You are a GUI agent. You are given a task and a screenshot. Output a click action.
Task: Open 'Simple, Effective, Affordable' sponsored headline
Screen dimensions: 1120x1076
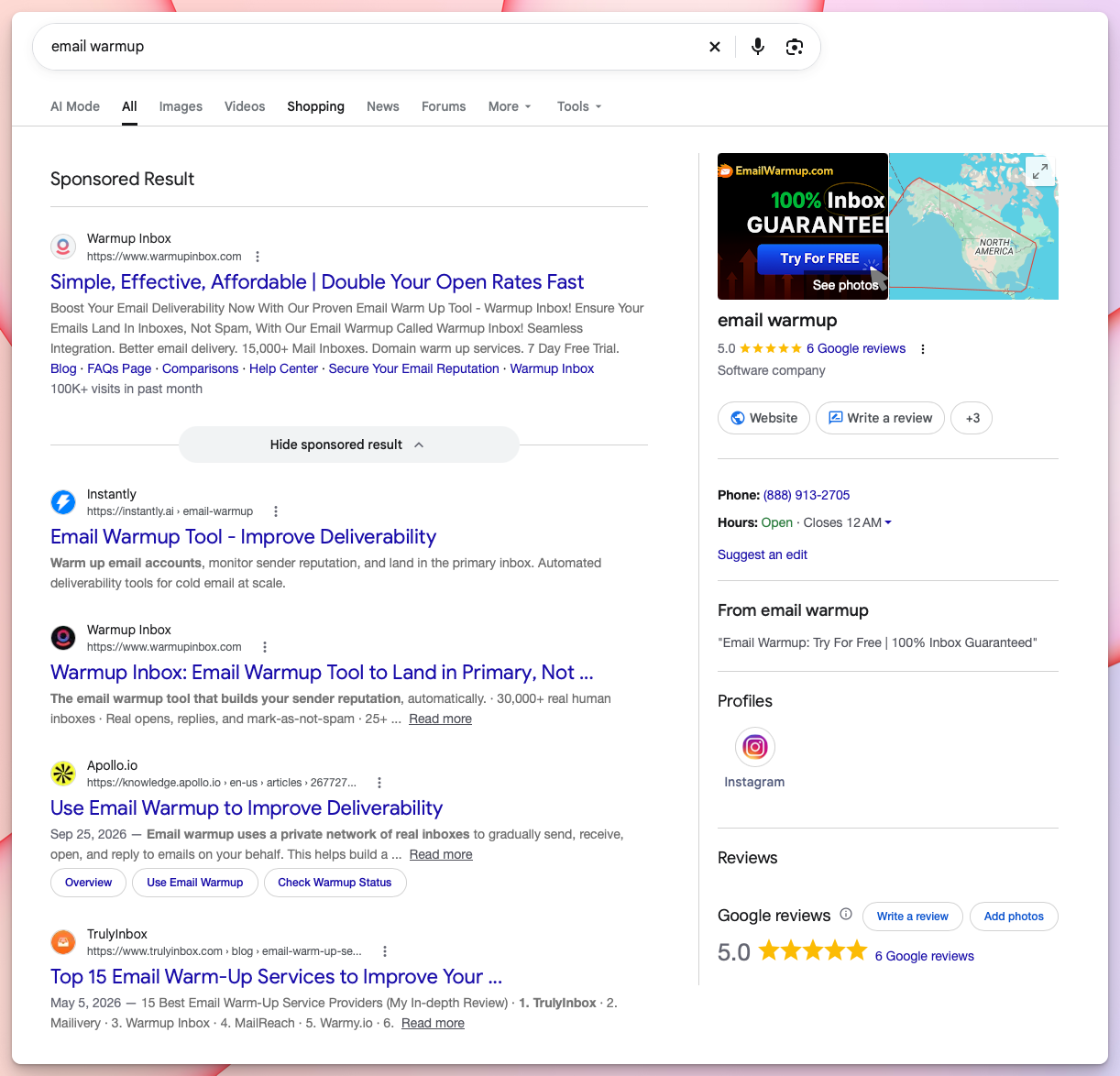[317, 282]
